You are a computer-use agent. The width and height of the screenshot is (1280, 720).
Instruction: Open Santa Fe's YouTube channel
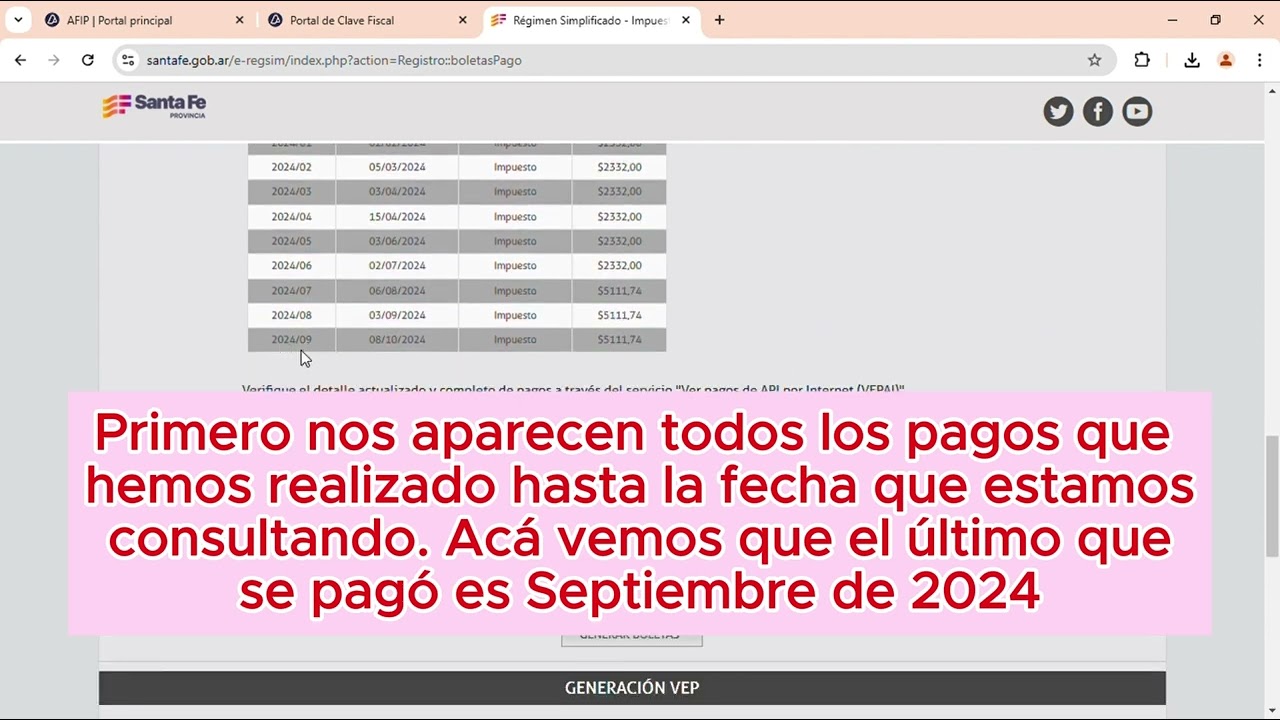[x=1137, y=111]
